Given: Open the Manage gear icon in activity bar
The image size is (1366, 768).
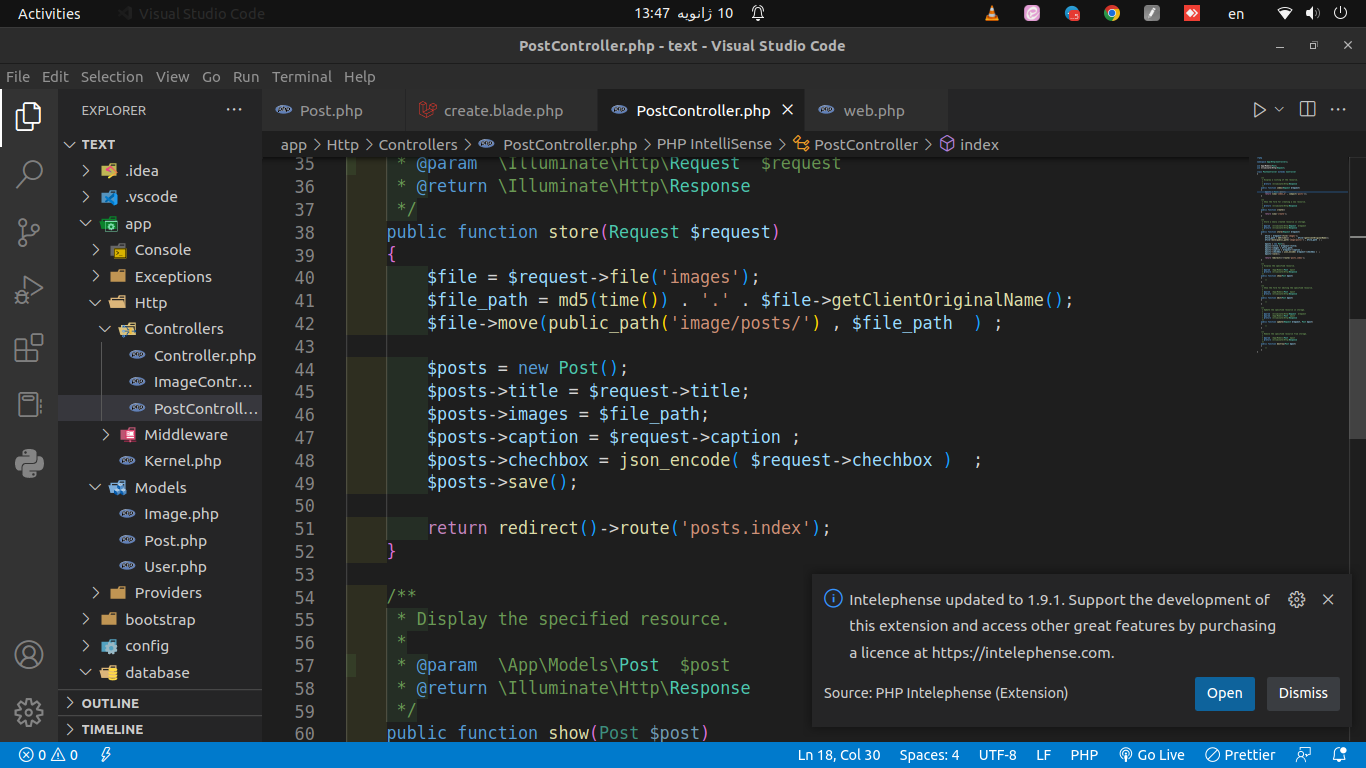Looking at the screenshot, I should (28, 712).
